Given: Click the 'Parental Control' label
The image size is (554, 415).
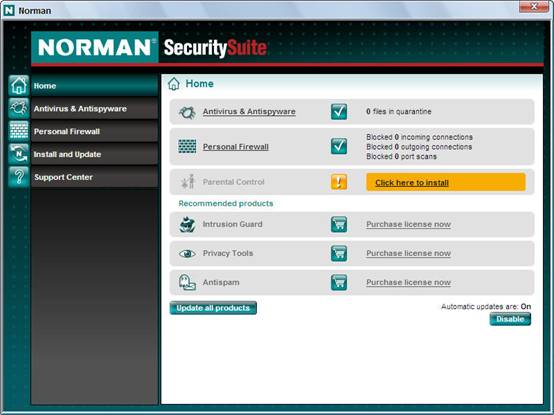Looking at the screenshot, I should [234, 182].
